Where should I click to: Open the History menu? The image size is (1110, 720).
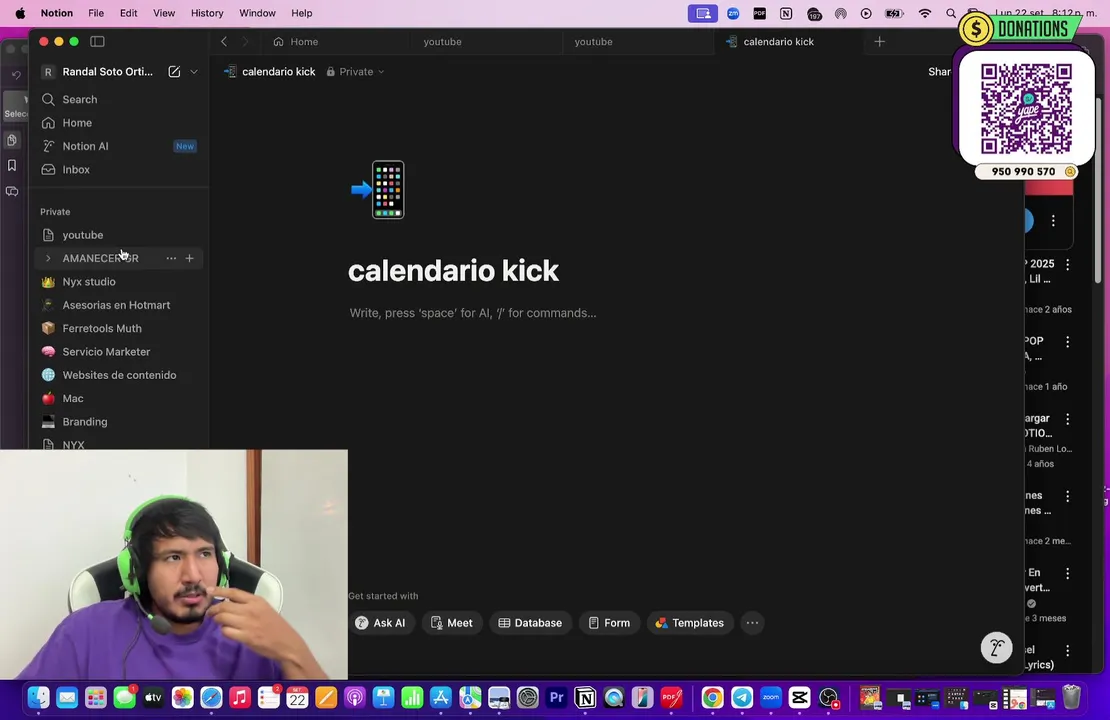pyautogui.click(x=207, y=13)
